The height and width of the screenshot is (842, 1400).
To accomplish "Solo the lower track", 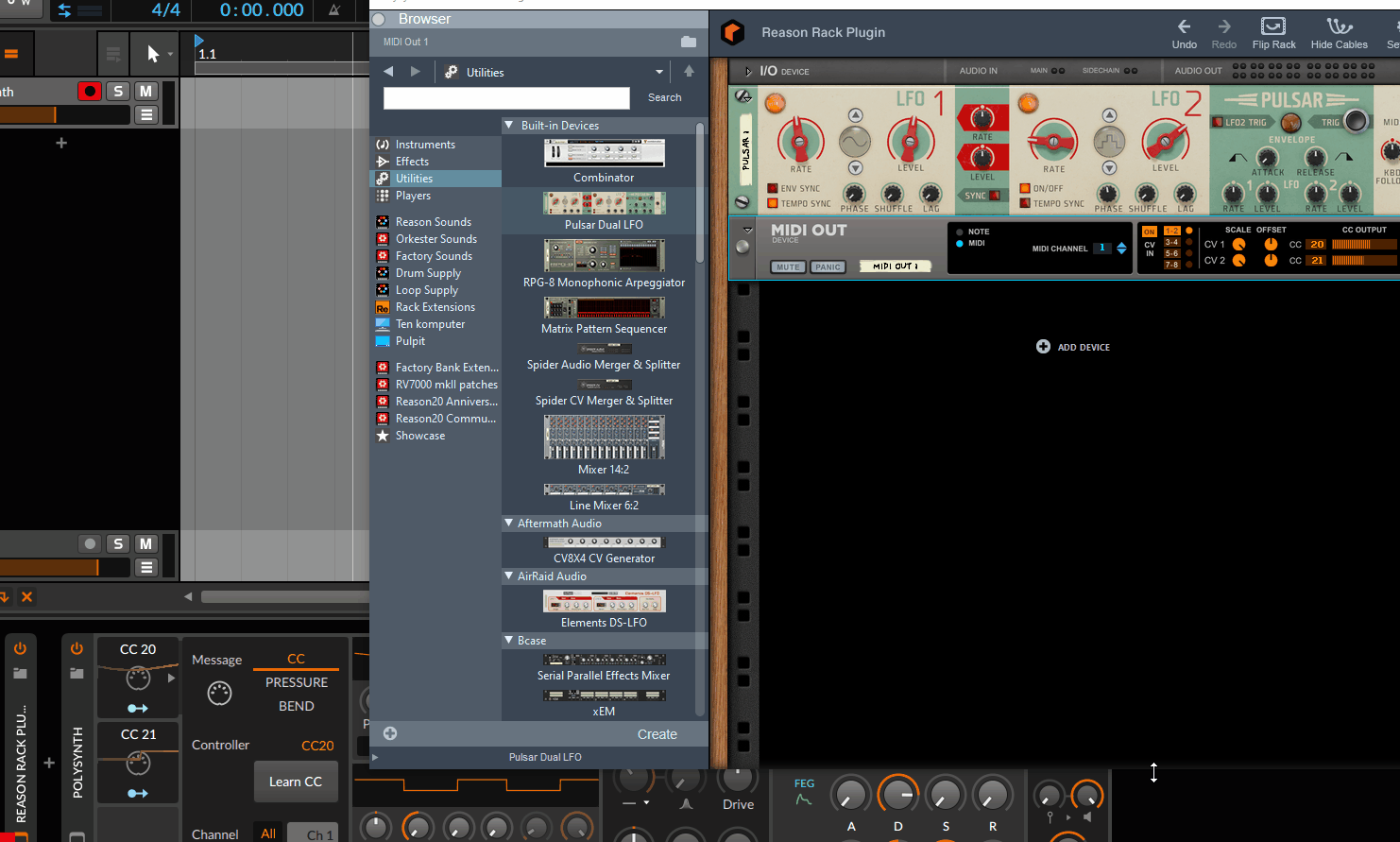I will coord(118,543).
